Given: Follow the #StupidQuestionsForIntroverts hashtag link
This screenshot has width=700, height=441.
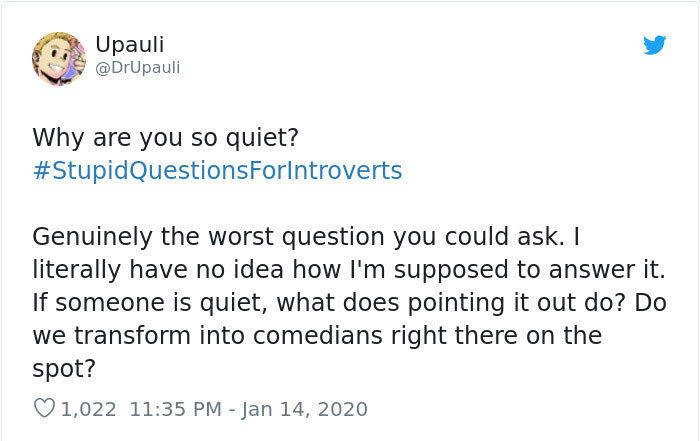Looking at the screenshot, I should coord(217,171).
